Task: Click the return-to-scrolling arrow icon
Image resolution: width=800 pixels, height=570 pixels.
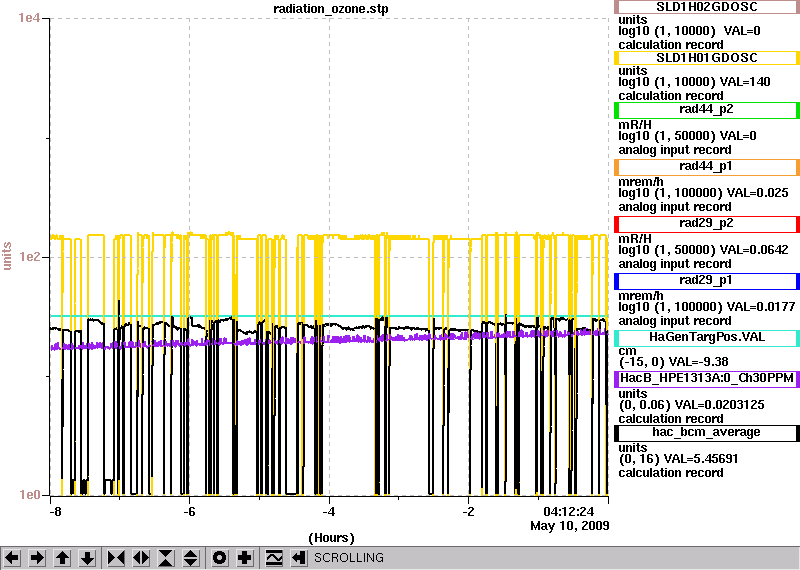Action: 298,558
